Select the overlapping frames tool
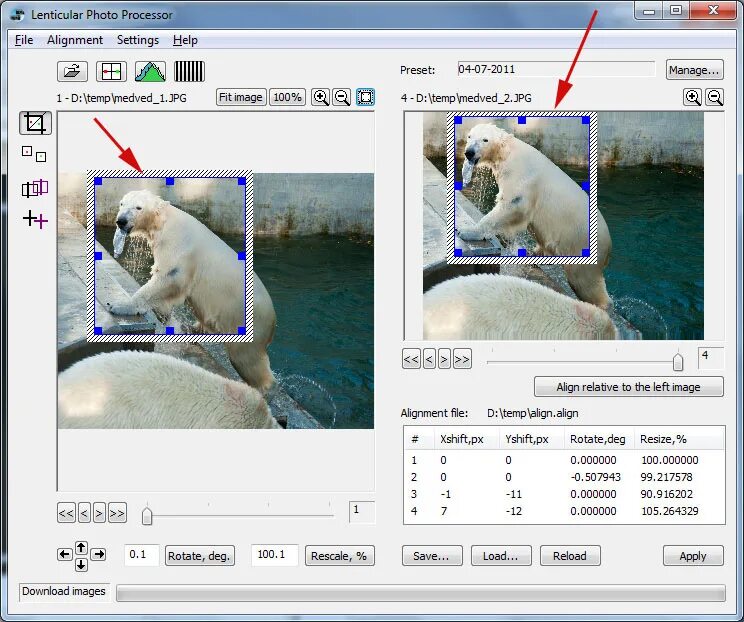Image resolution: width=744 pixels, height=622 pixels. point(35,188)
